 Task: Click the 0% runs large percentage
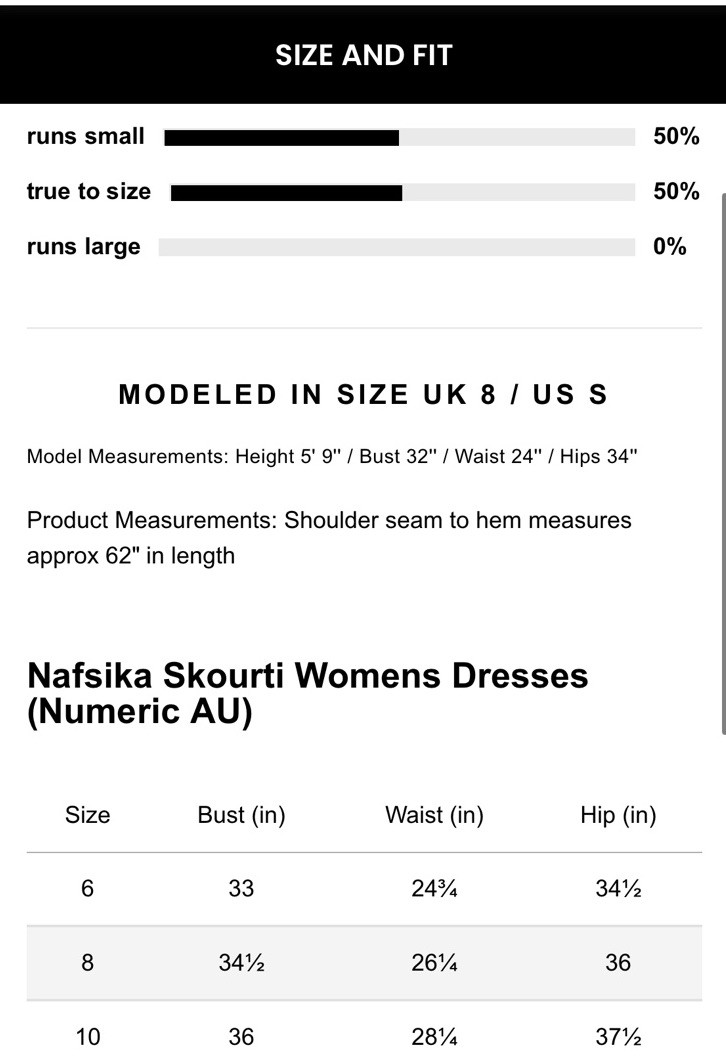click(670, 247)
